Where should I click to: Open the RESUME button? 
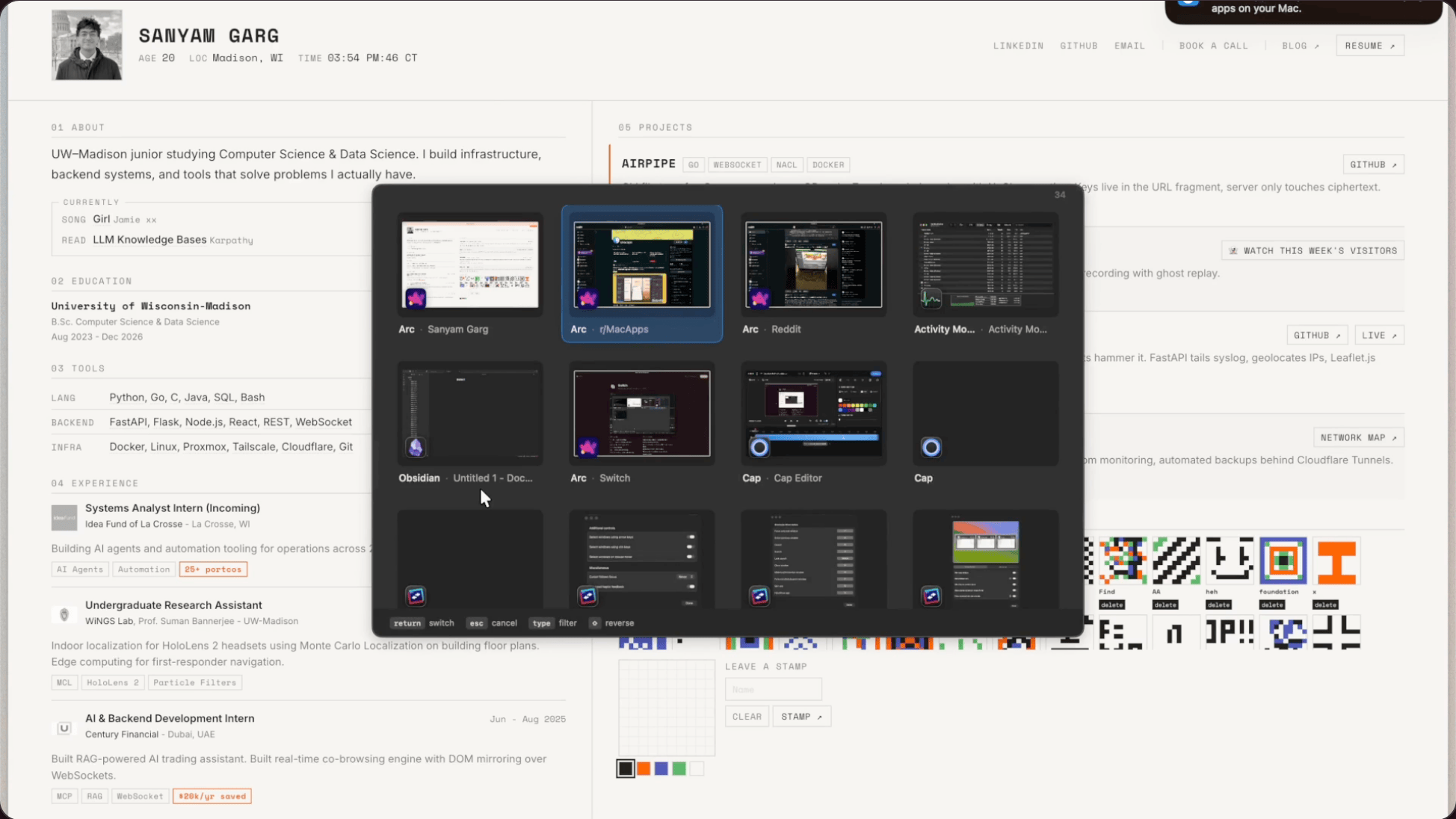click(1370, 46)
